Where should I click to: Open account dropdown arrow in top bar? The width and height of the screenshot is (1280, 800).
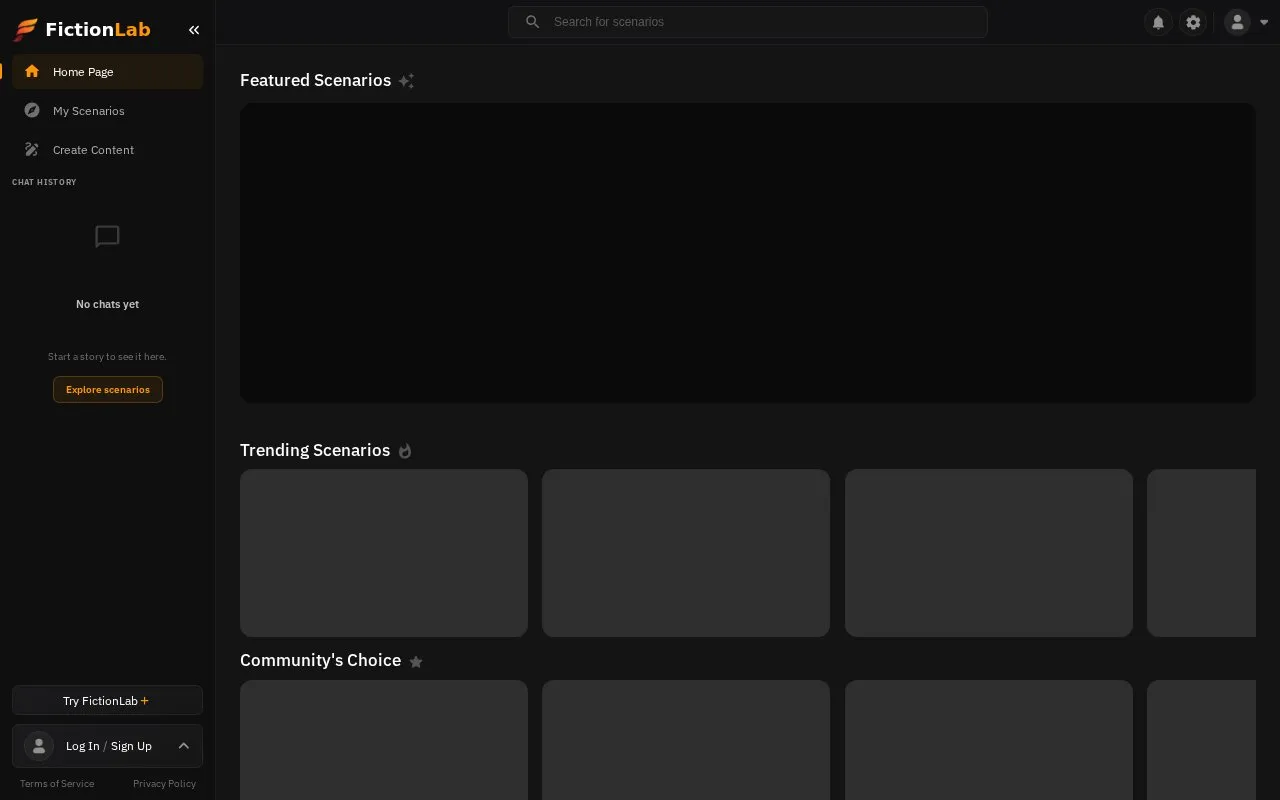coord(1264,22)
